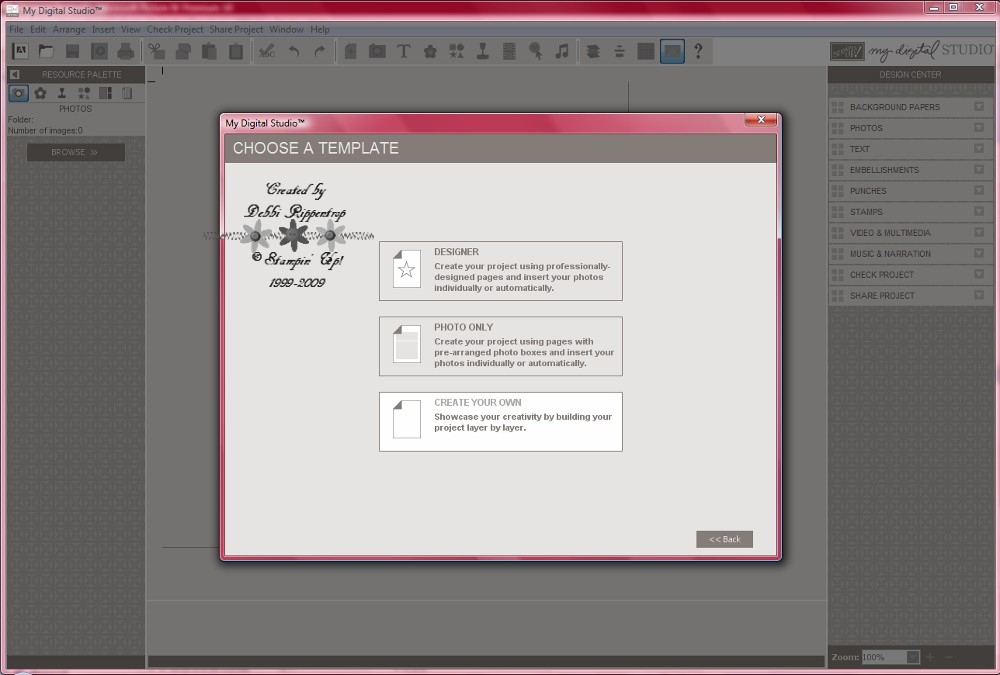
Task: Expand the Text section arrow
Action: tap(979, 149)
